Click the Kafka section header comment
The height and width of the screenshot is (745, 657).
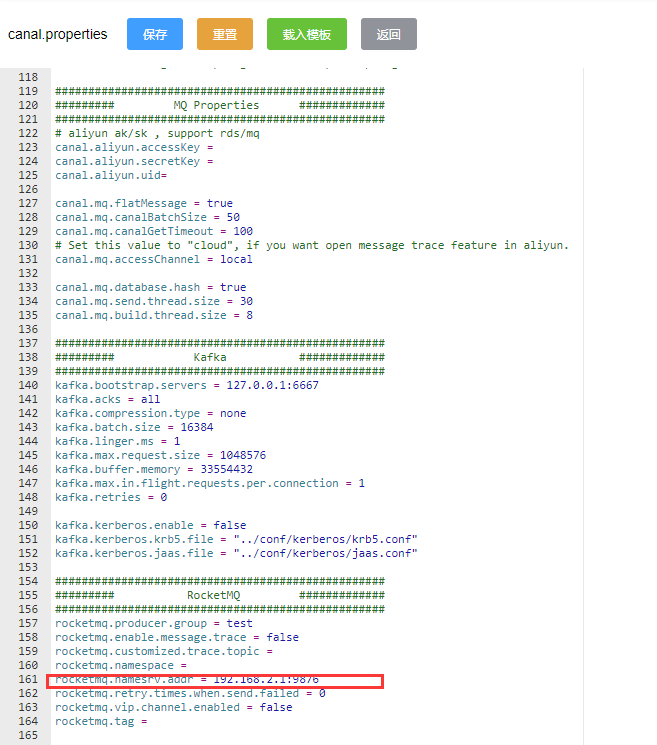[x=219, y=357]
